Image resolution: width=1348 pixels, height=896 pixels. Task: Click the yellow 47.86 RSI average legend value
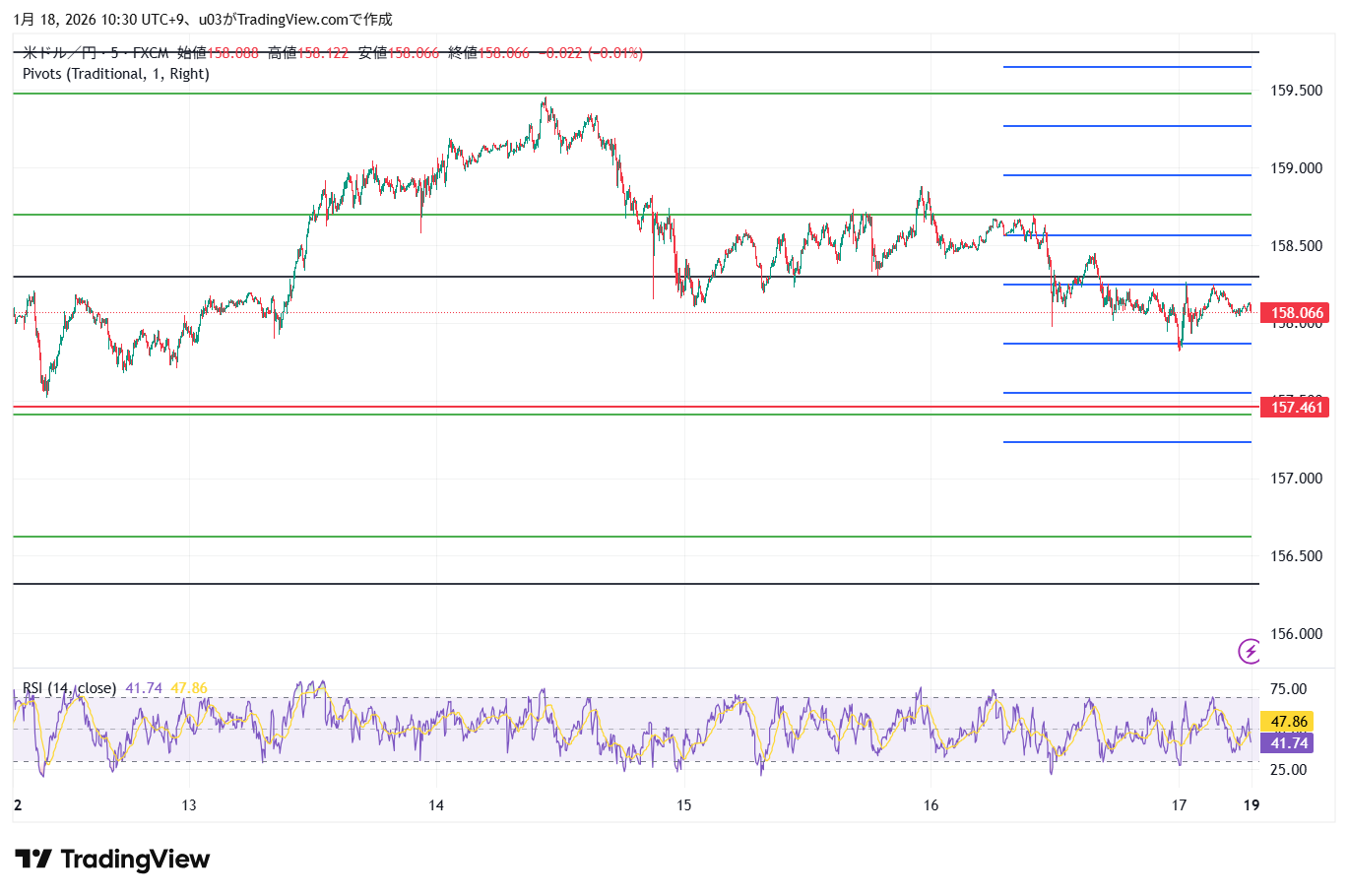189,688
